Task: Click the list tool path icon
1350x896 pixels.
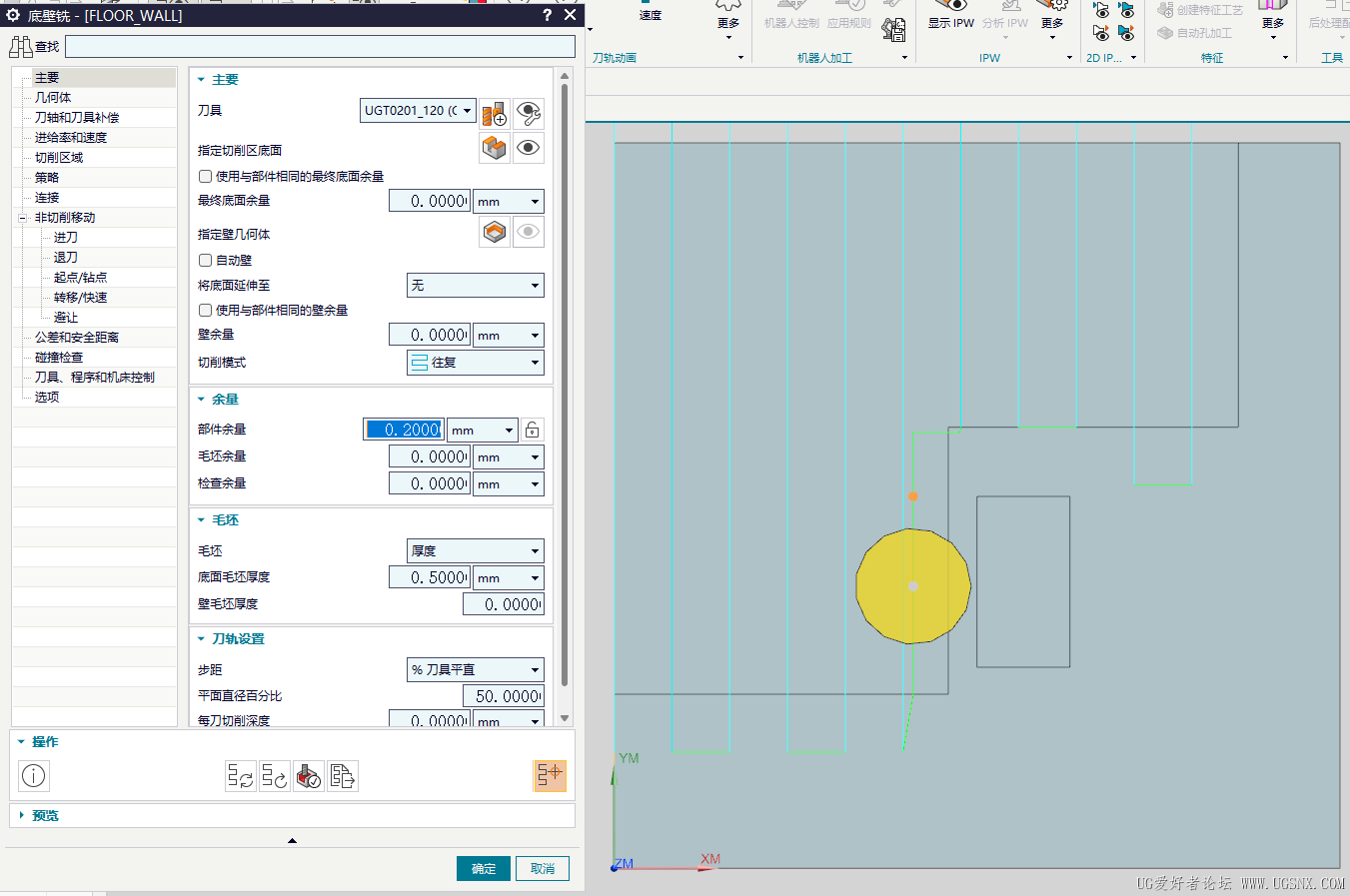Action: click(343, 776)
